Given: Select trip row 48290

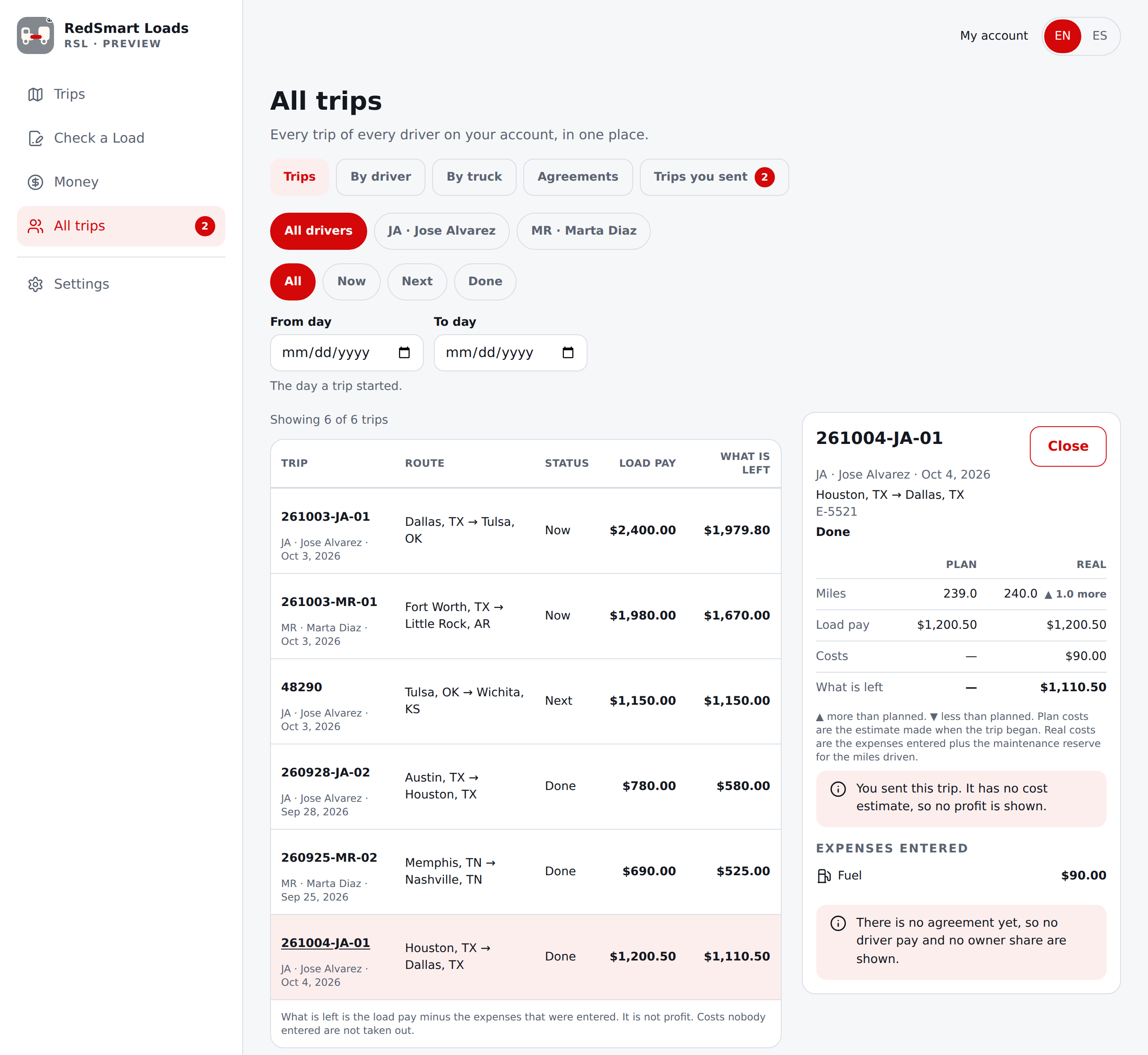Looking at the screenshot, I should coord(526,702).
